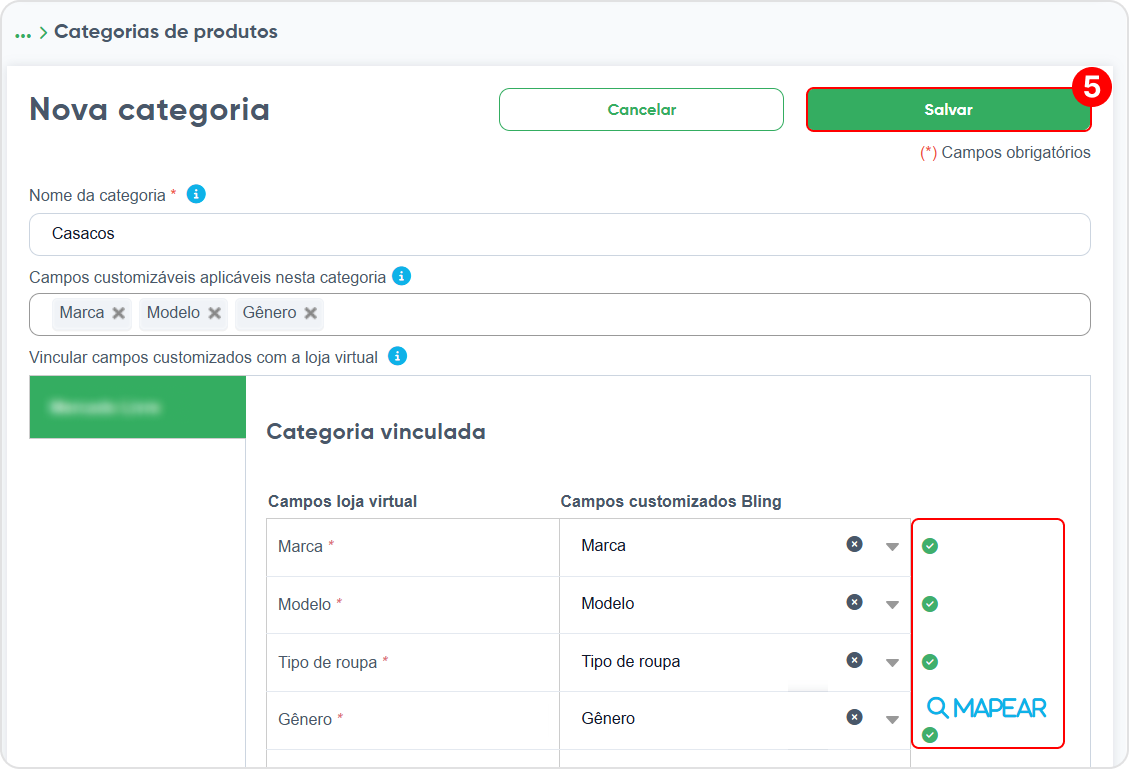
Task: Click Tipo de roupa row check icon
Action: click(930, 662)
